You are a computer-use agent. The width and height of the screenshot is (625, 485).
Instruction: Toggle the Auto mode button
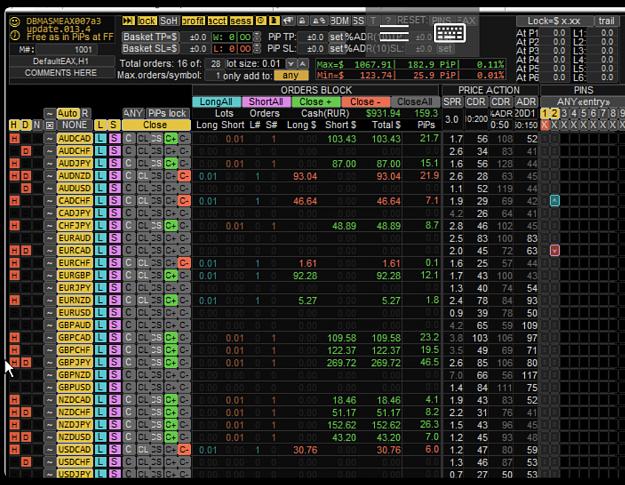[x=68, y=113]
